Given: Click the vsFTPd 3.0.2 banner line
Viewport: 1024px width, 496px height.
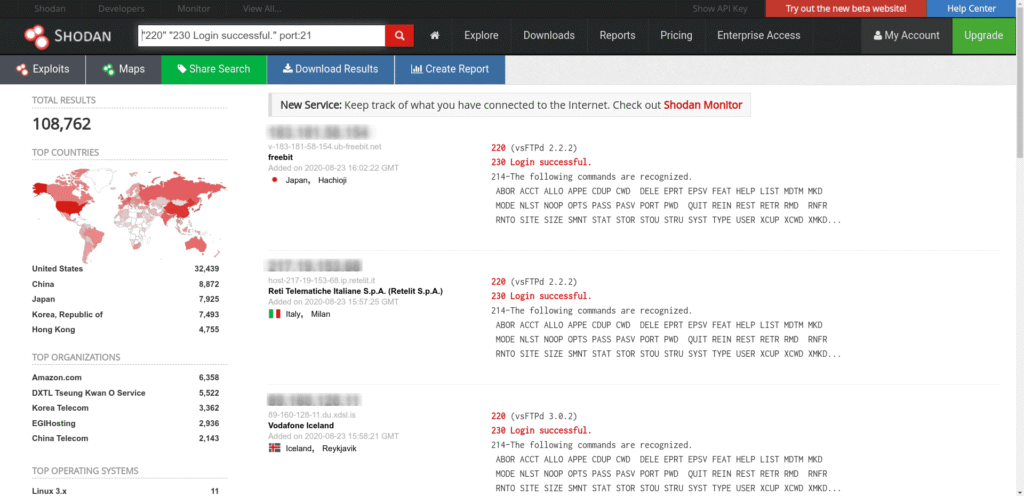Looking at the screenshot, I should tap(534, 416).
